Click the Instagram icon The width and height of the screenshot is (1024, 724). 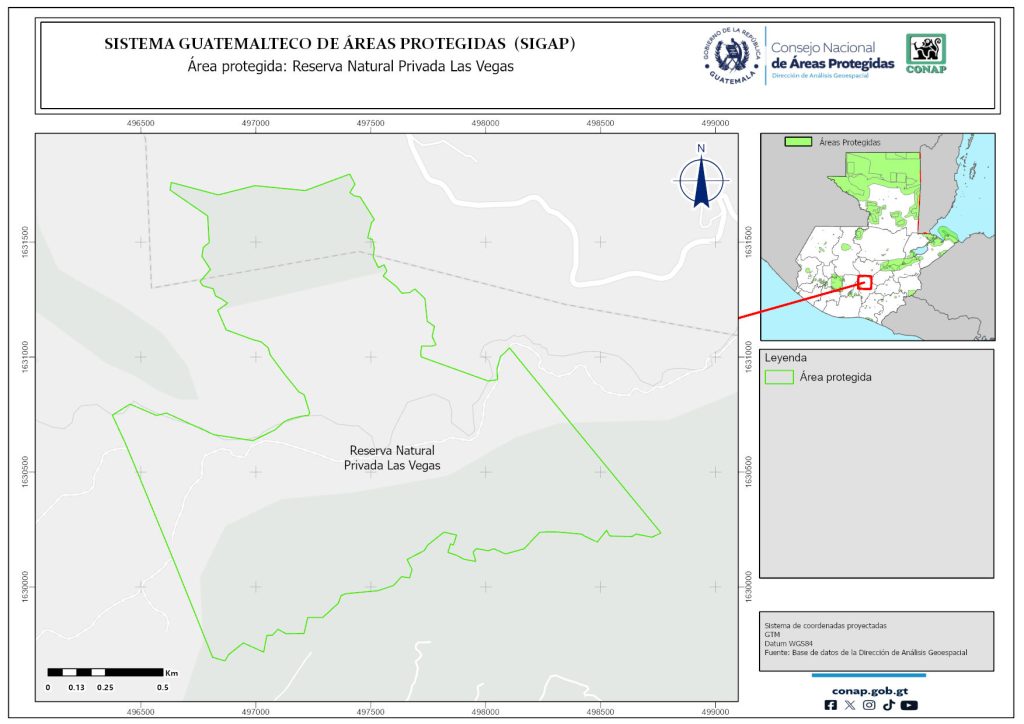click(869, 705)
